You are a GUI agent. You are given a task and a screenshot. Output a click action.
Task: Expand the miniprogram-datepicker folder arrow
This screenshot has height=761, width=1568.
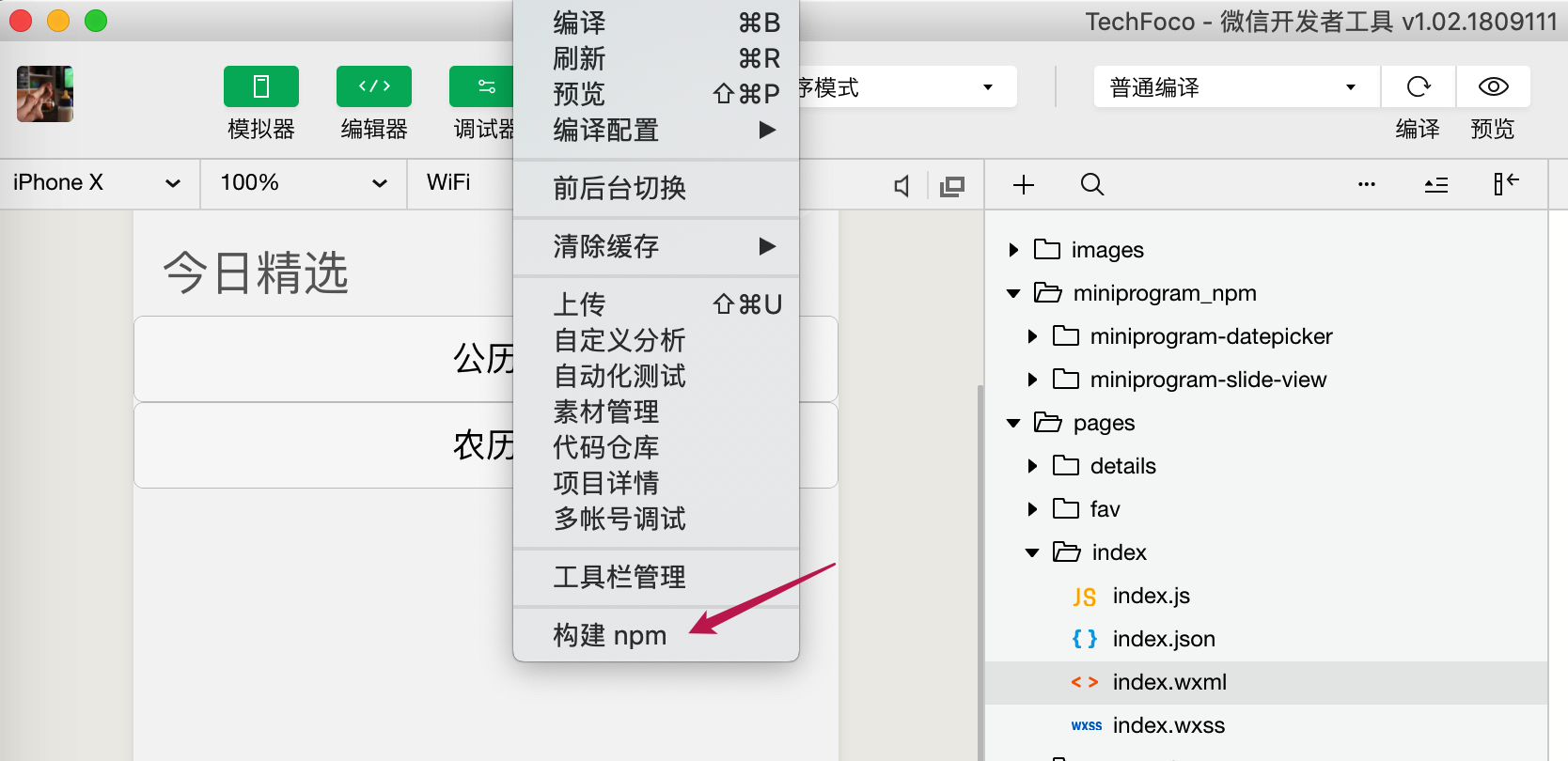click(x=1032, y=336)
